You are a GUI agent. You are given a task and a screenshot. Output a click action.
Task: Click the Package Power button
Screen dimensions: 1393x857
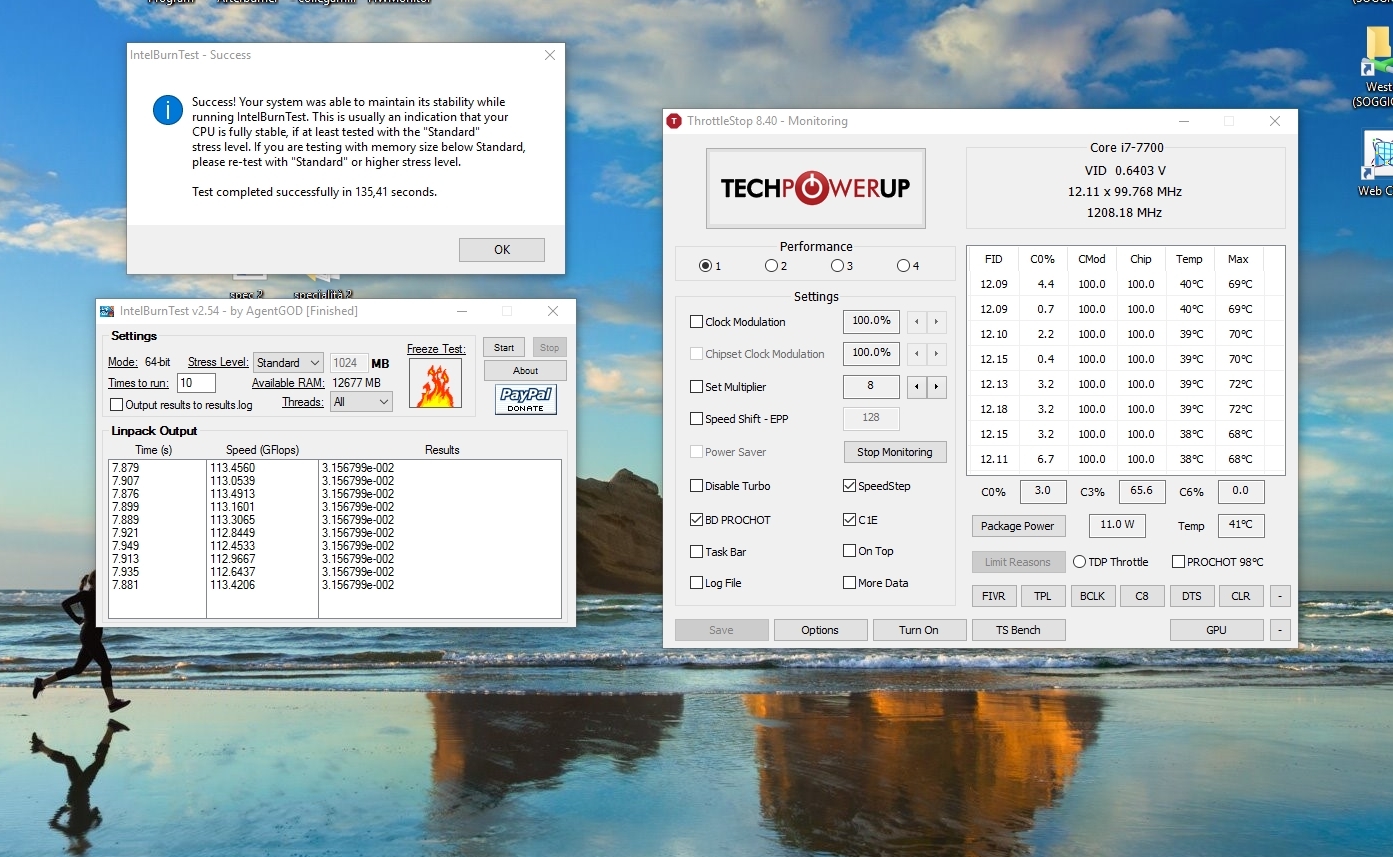coord(1018,526)
